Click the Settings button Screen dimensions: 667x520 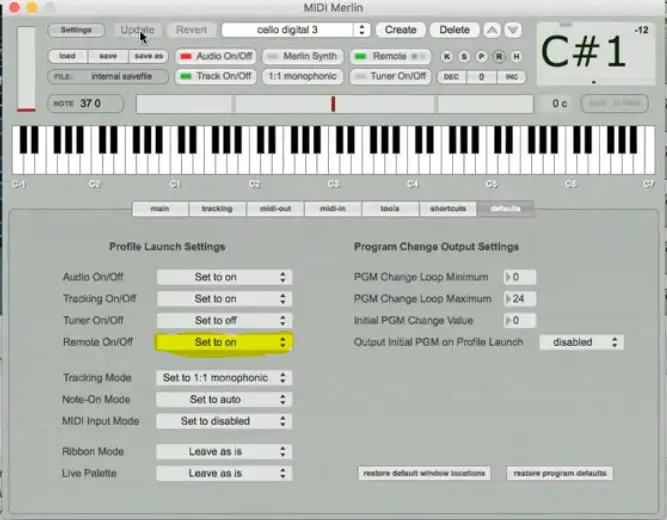pos(76,30)
